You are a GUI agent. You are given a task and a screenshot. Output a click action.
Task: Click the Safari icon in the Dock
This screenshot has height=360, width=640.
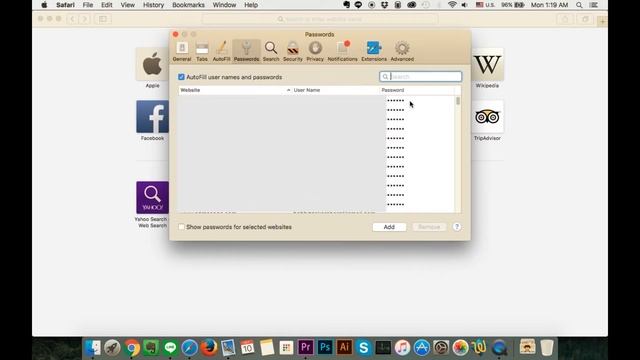tap(190, 348)
